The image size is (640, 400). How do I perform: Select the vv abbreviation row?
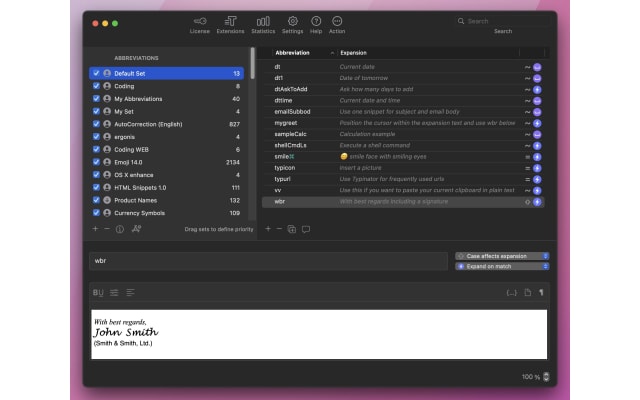(403, 190)
